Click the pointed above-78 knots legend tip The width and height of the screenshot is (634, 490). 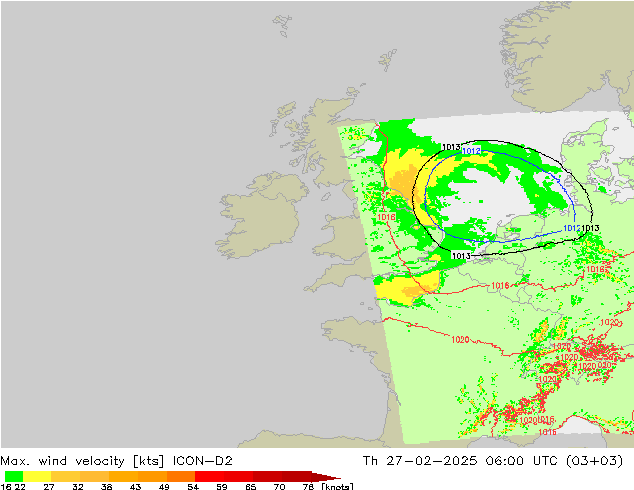[x=325, y=477]
